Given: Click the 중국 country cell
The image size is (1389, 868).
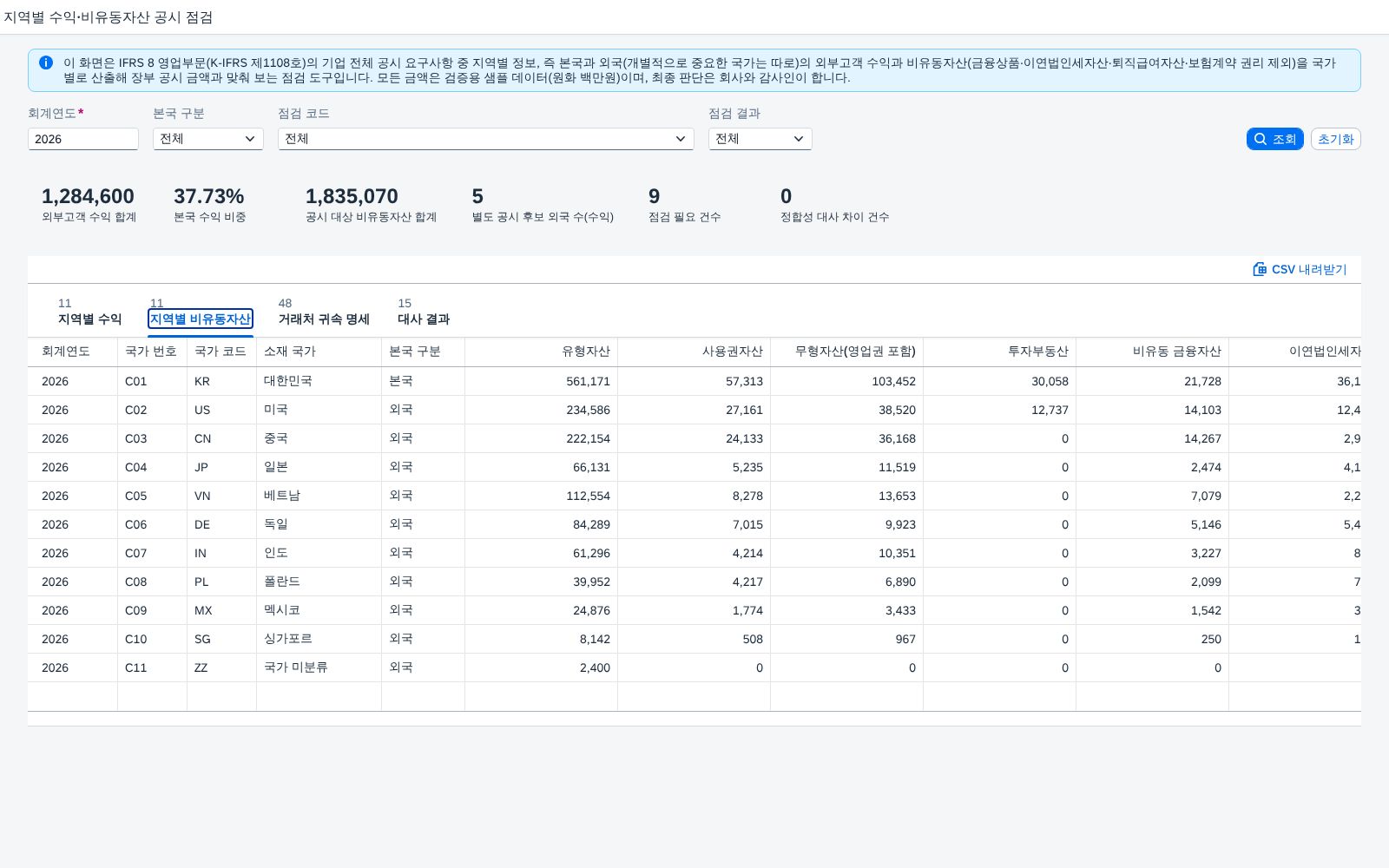Looking at the screenshot, I should coord(319,438).
